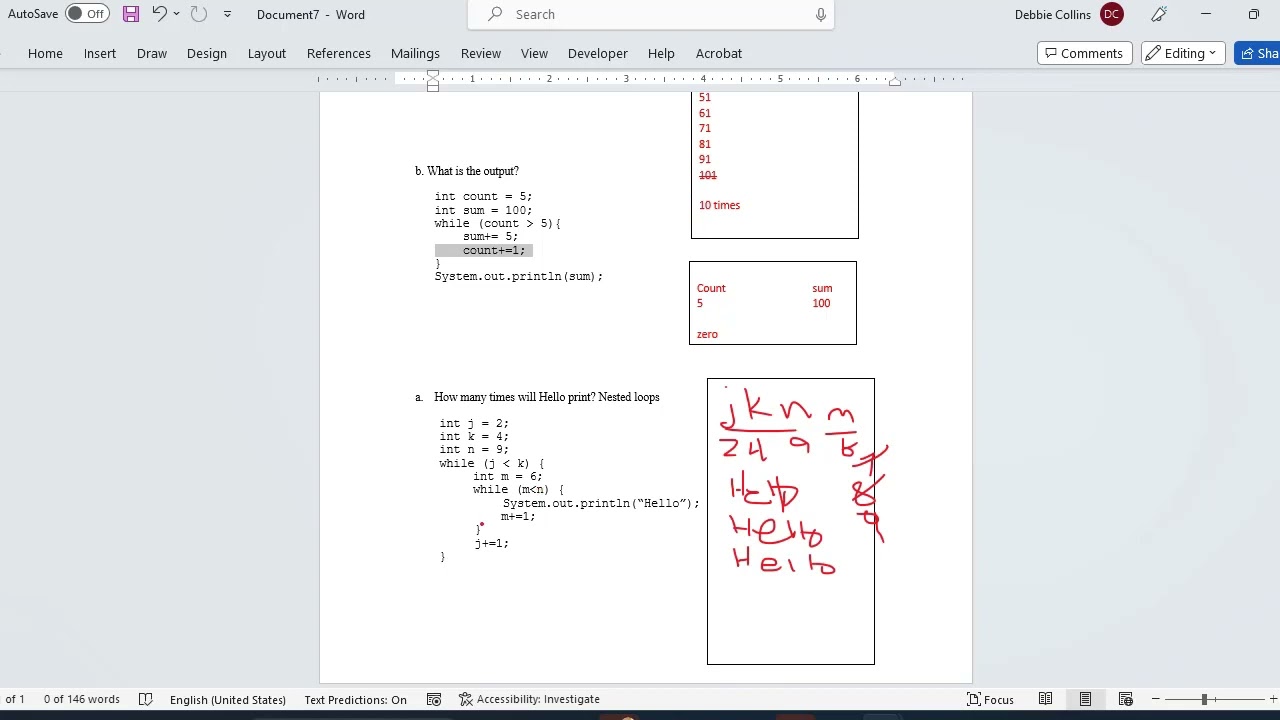Click the Redo icon
Image resolution: width=1280 pixels, height=720 pixels.
pos(198,14)
